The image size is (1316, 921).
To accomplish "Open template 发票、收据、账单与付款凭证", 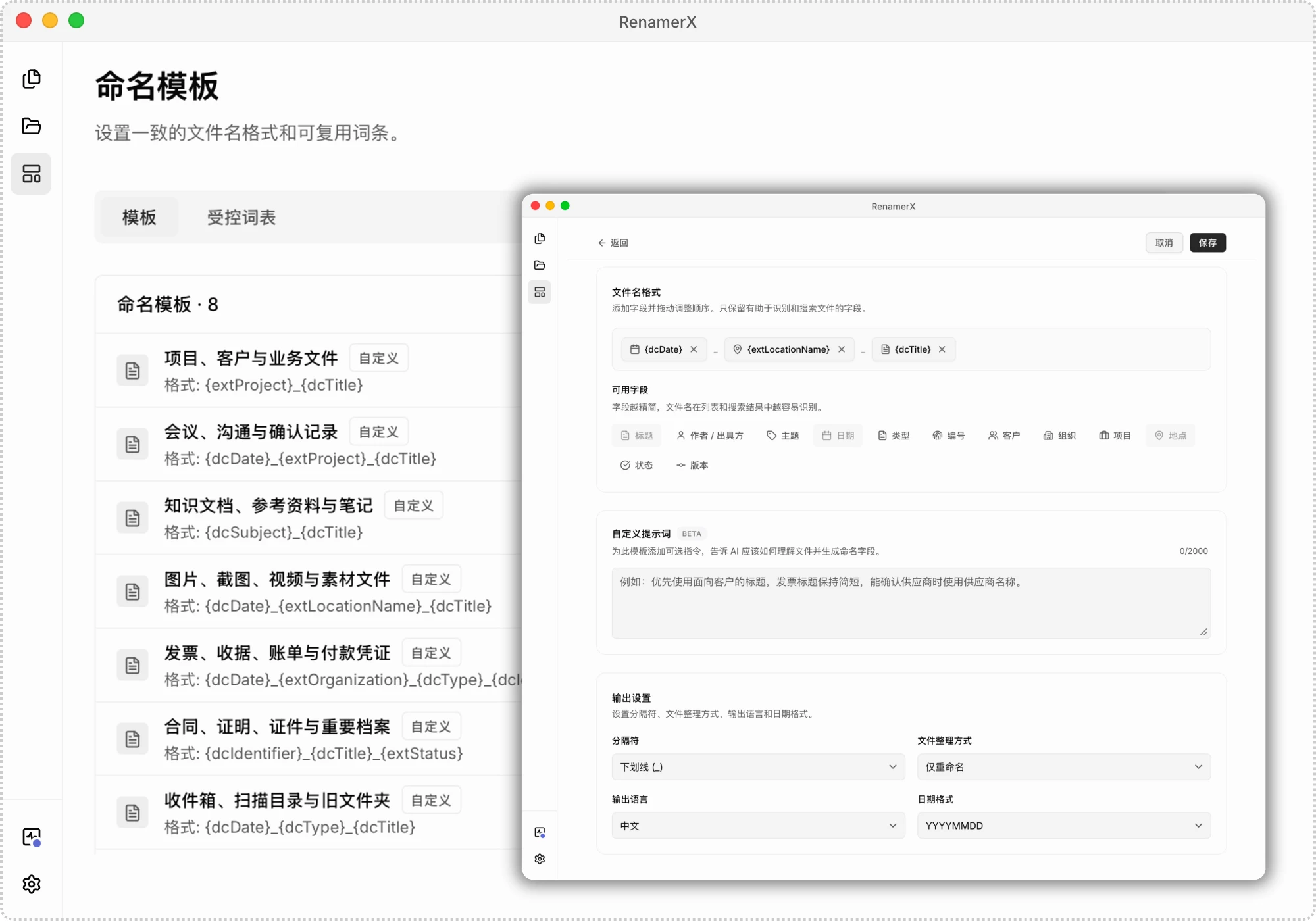I will pyautogui.click(x=309, y=665).
